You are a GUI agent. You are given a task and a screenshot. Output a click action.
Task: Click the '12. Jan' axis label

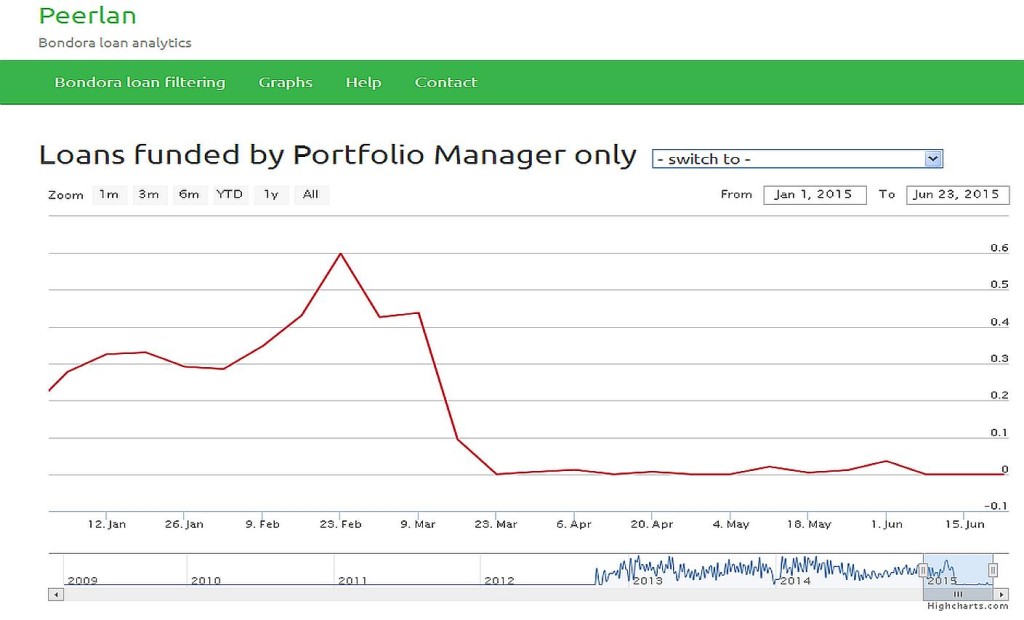click(x=107, y=524)
